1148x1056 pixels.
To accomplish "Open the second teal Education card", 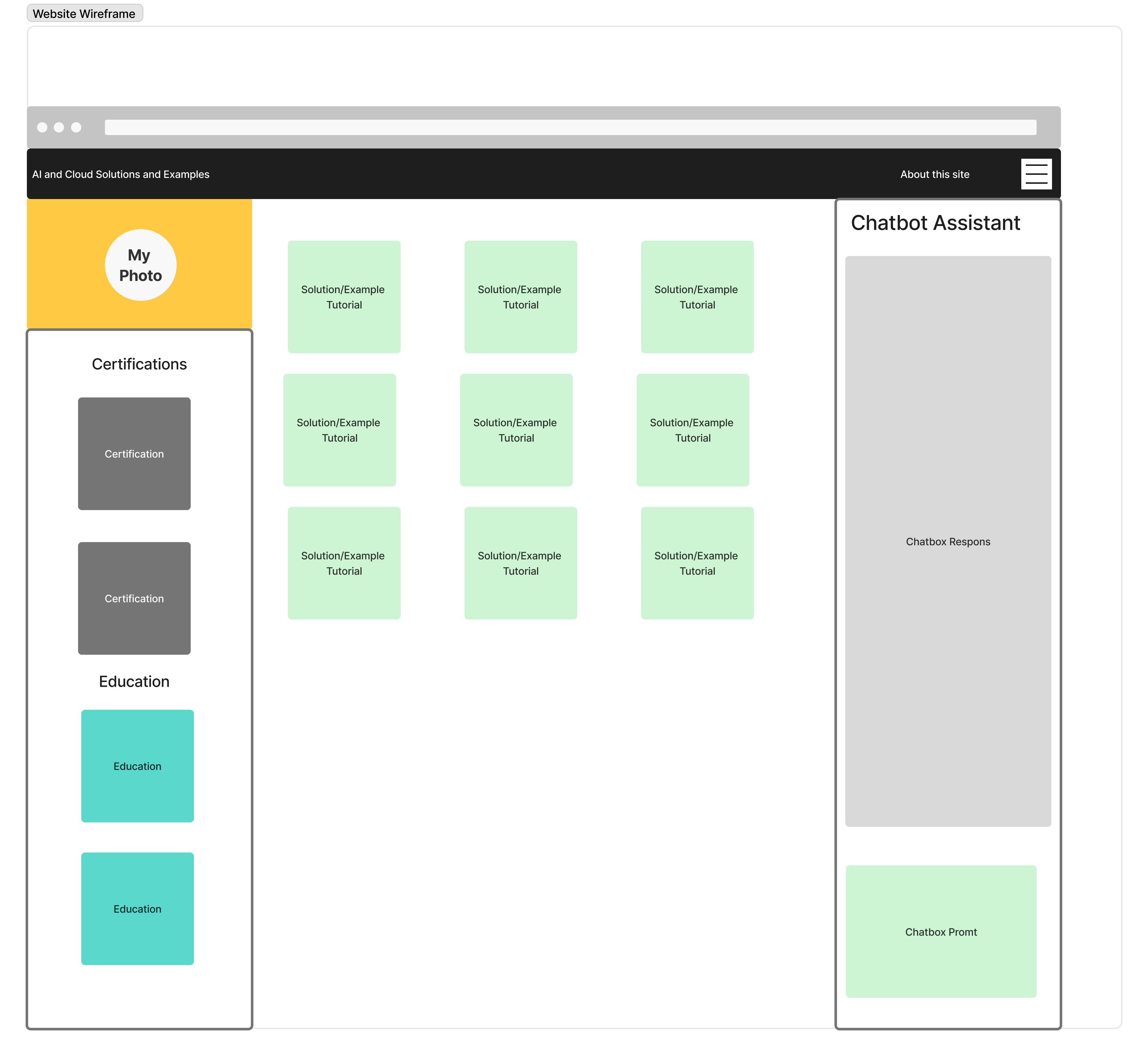I will coord(137,908).
